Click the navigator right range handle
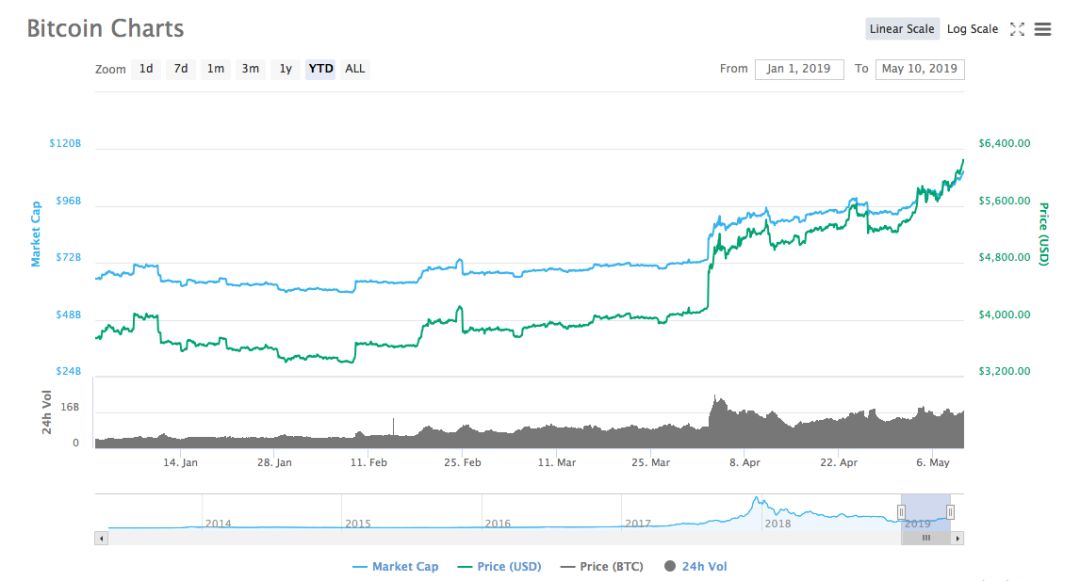 pos(950,512)
